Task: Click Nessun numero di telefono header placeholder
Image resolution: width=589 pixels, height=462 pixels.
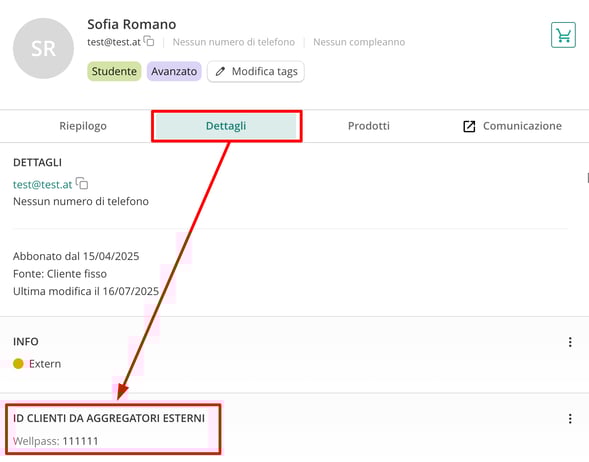Action: 234,42
